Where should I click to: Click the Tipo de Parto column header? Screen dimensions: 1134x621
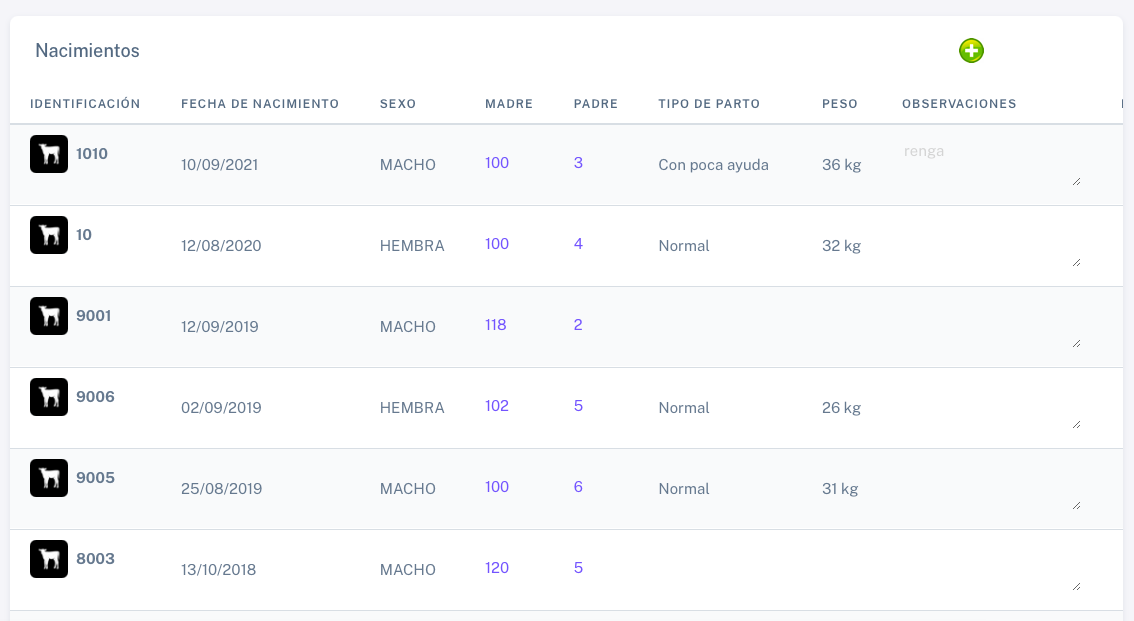click(x=709, y=104)
